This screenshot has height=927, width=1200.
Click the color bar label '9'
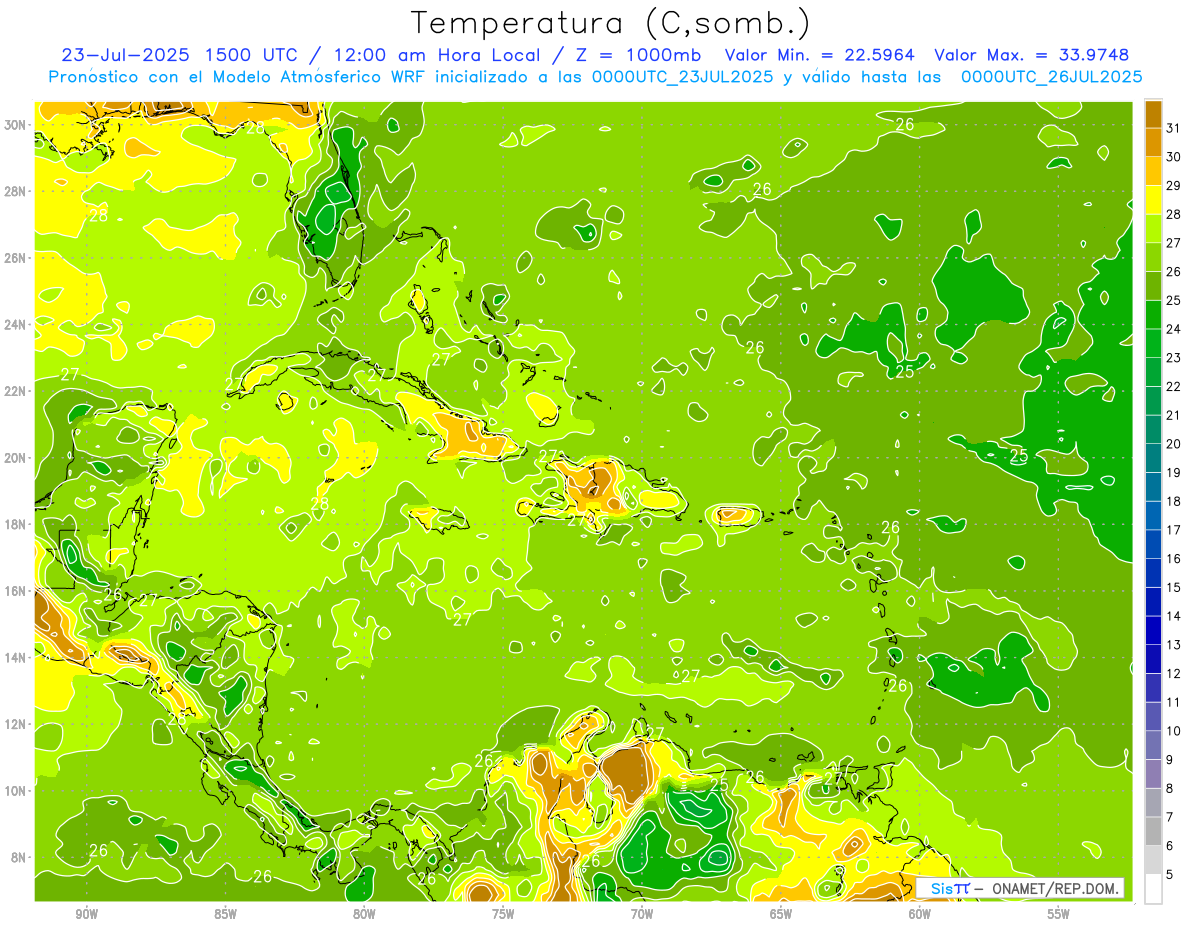[x=1170, y=760]
